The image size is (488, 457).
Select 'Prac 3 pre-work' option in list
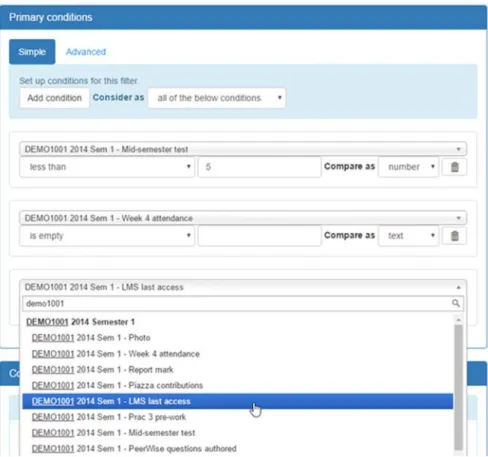[x=238, y=417]
